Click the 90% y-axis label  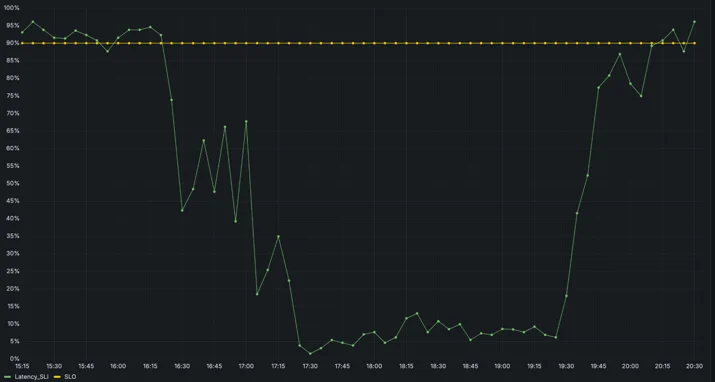(13, 43)
